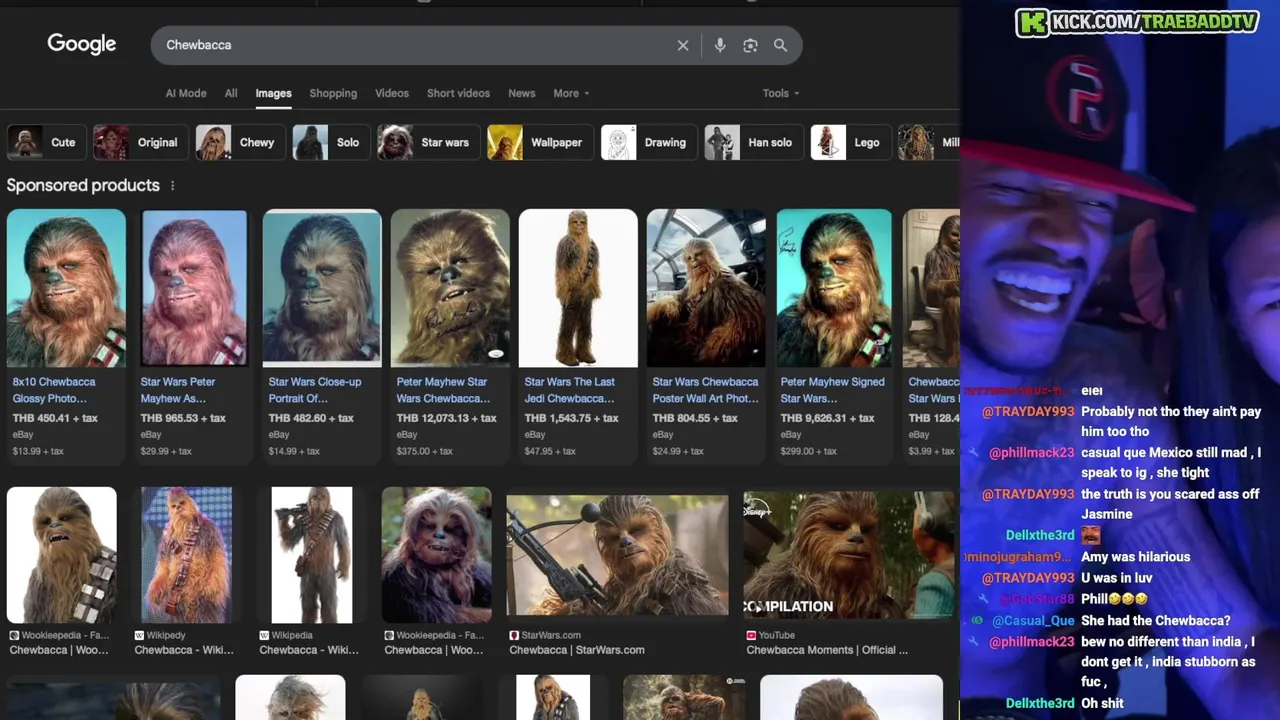The image size is (1280, 720).
Task: Open the News tab
Action: pos(521,93)
